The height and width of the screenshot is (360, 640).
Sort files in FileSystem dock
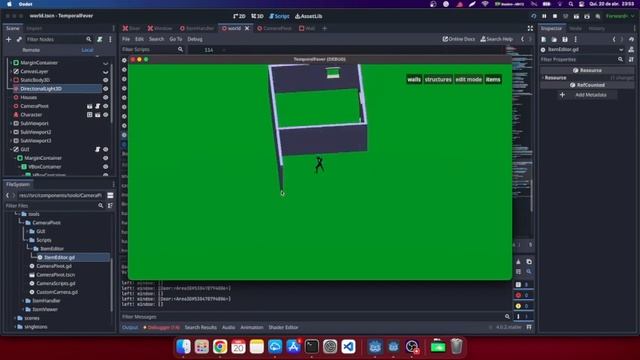tap(110, 206)
